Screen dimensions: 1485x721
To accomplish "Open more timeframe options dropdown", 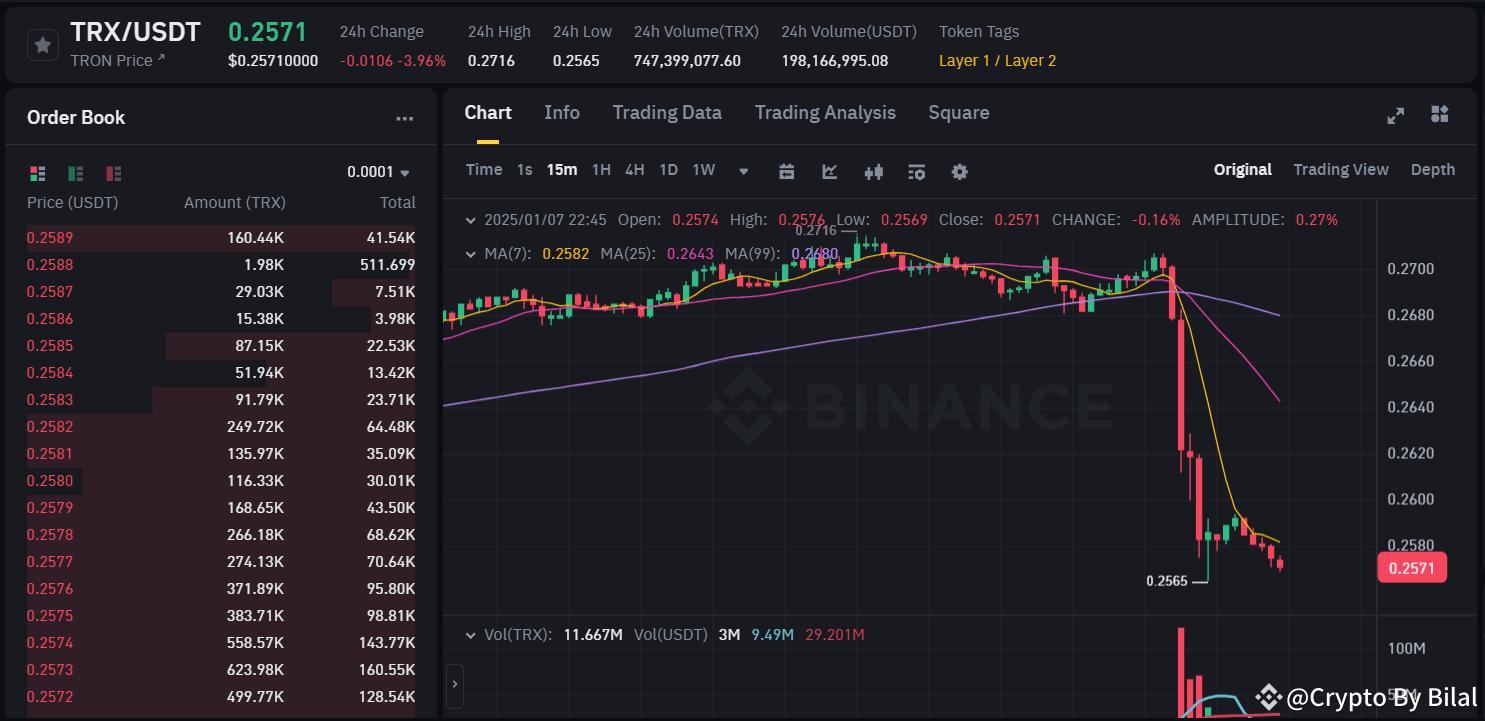I will 743,171.
